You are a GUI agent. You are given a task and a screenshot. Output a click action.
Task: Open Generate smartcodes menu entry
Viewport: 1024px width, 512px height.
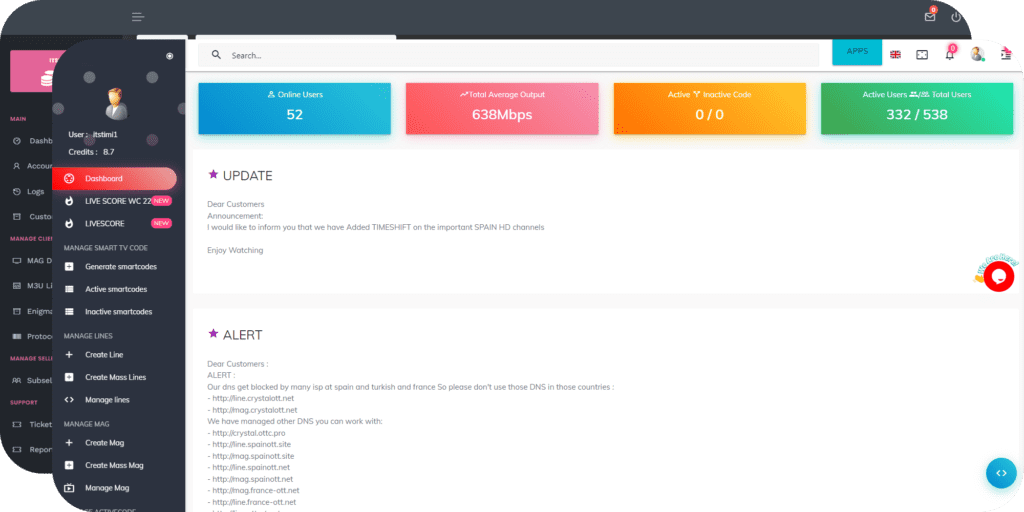pyautogui.click(x=120, y=267)
